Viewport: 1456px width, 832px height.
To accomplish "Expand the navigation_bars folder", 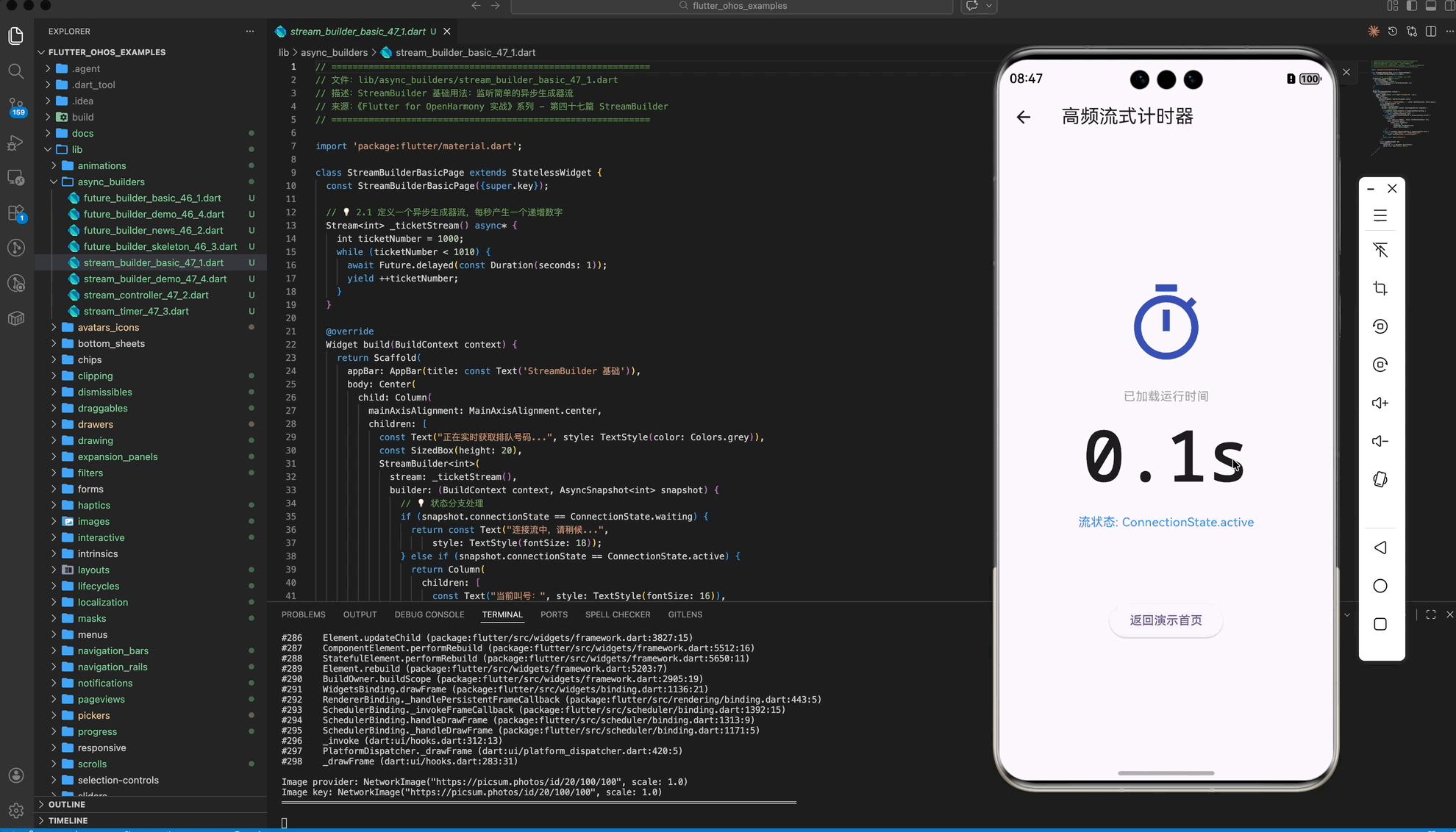I will coord(54,650).
